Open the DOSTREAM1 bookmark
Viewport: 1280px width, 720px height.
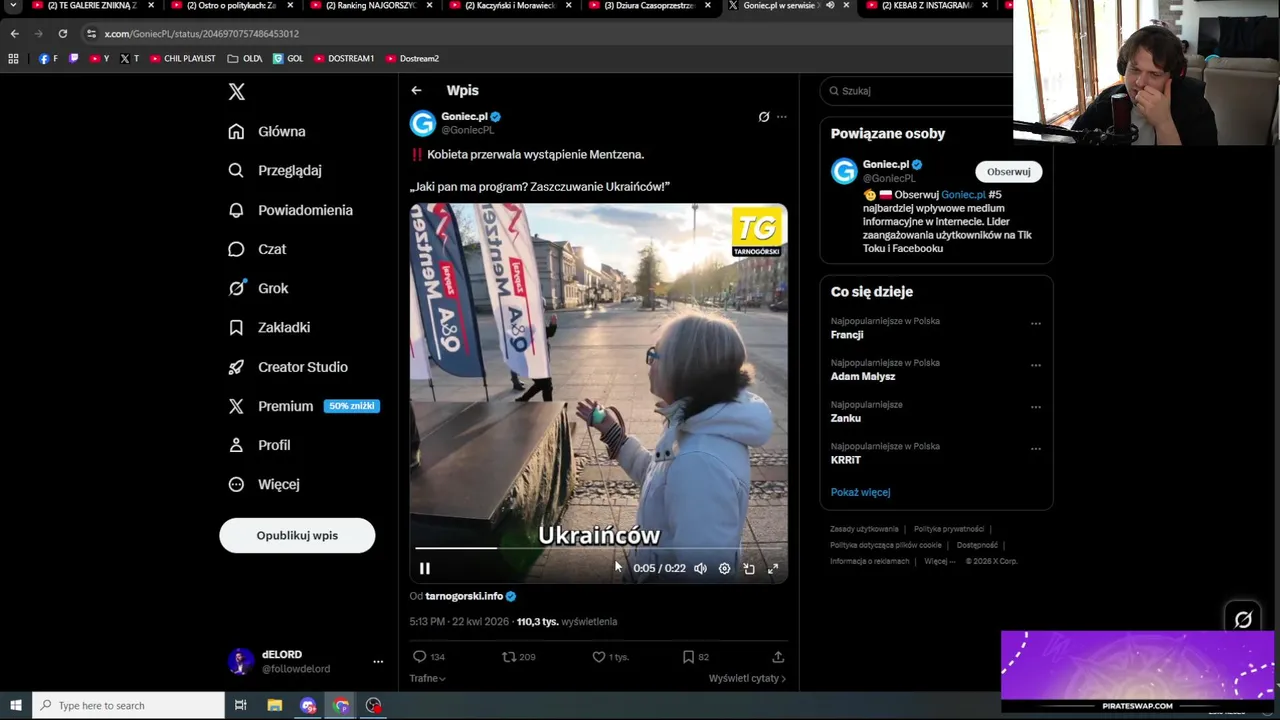click(x=344, y=58)
